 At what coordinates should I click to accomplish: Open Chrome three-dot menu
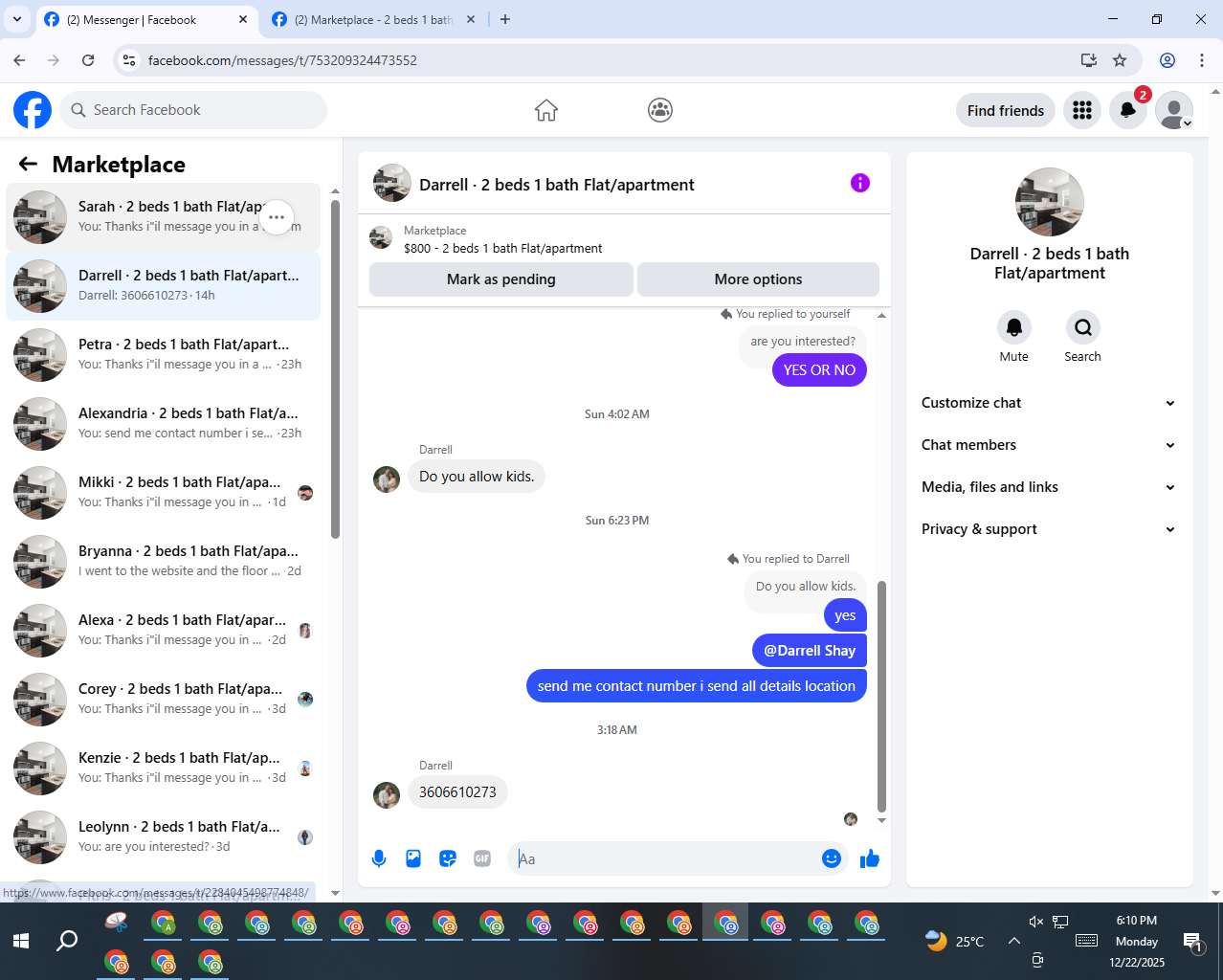coord(1202,60)
